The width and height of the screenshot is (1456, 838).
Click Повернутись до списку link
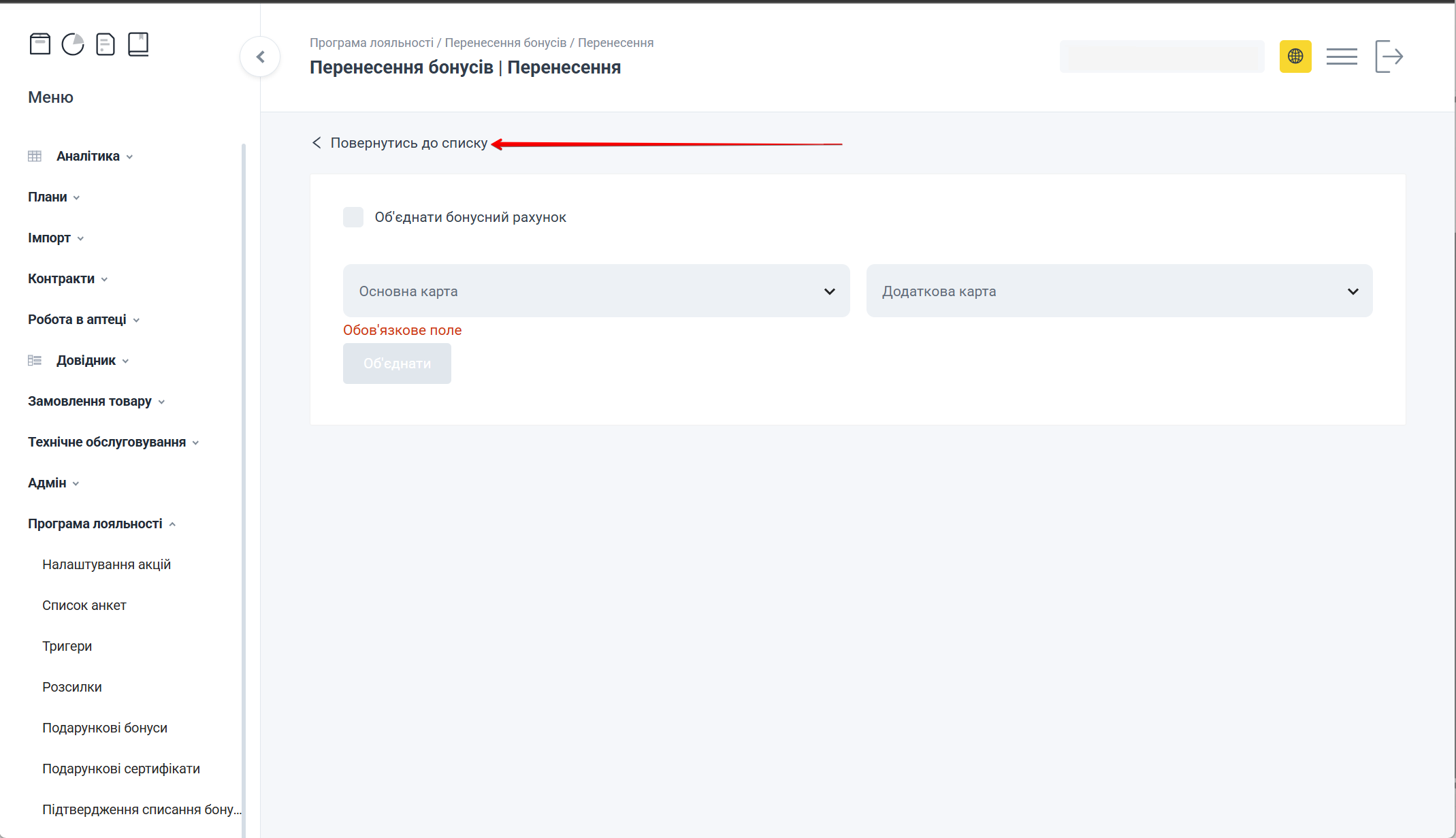pyautogui.click(x=408, y=144)
